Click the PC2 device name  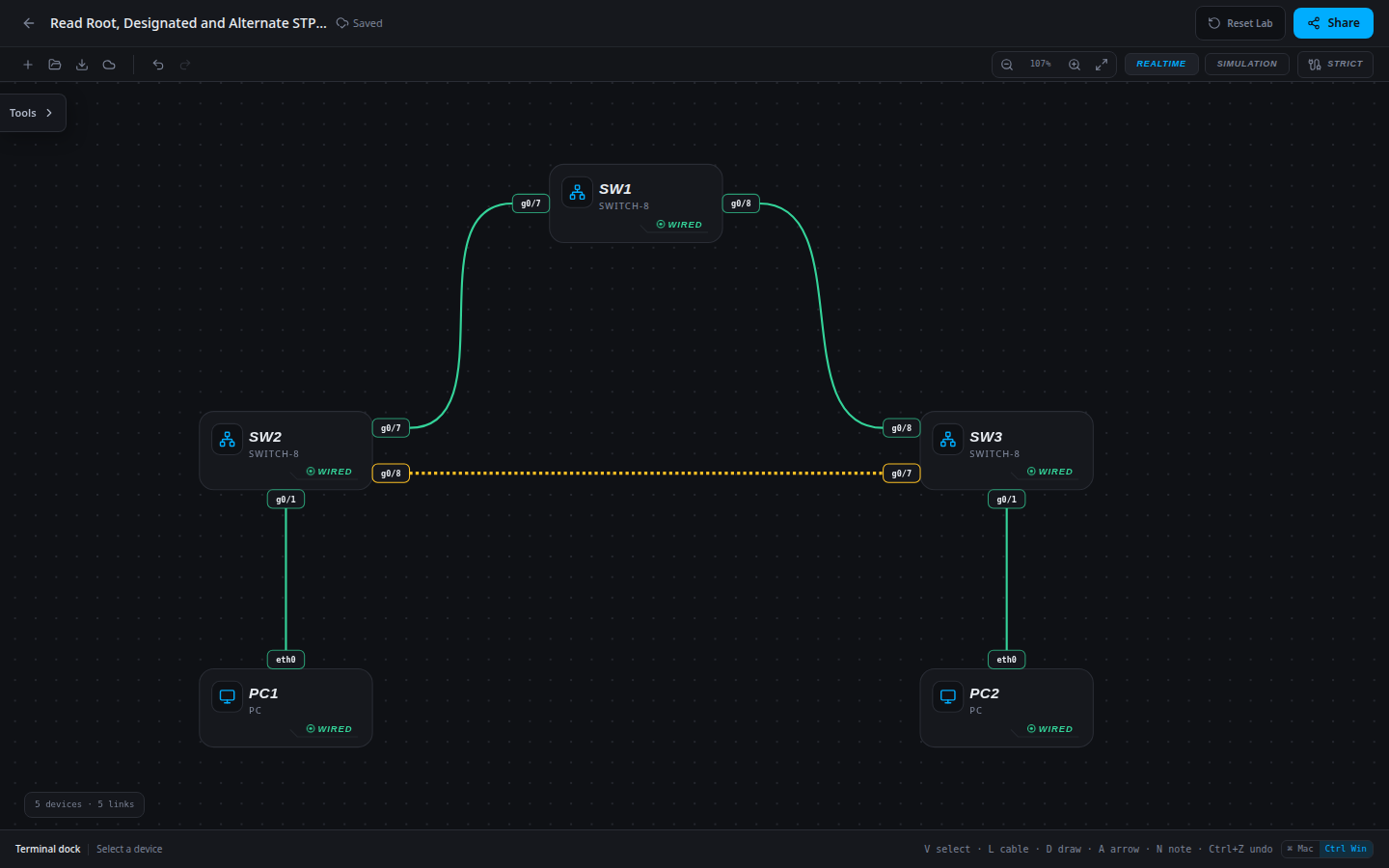point(984,693)
